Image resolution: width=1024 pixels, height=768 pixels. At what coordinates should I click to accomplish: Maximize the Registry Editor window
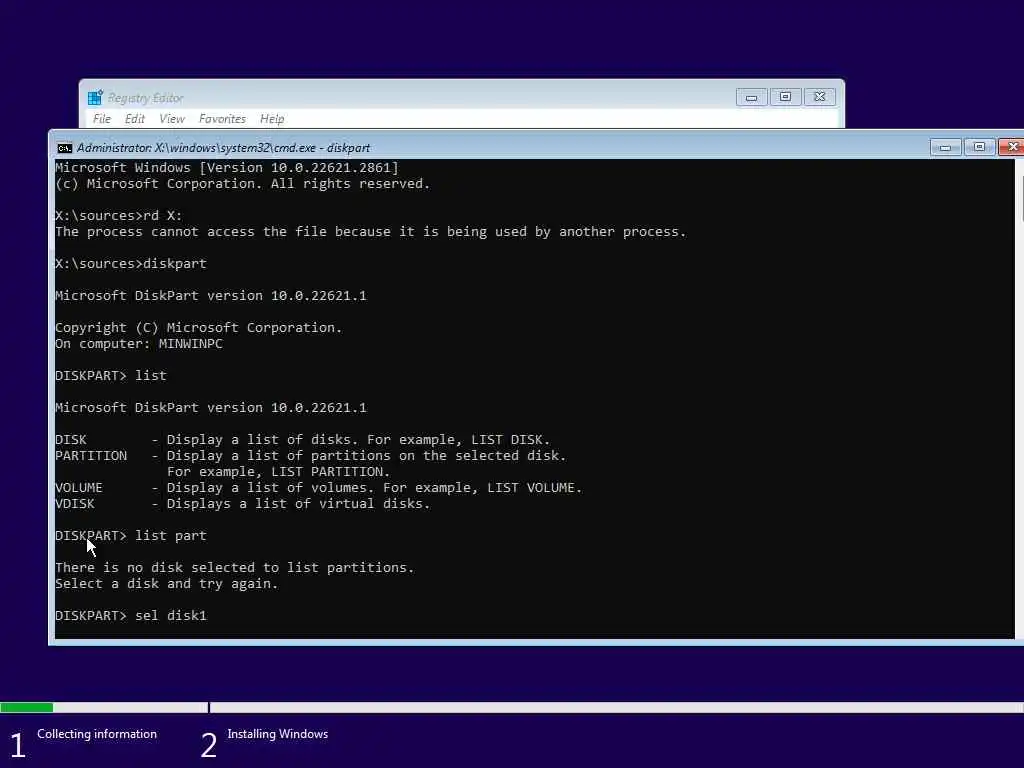(785, 97)
